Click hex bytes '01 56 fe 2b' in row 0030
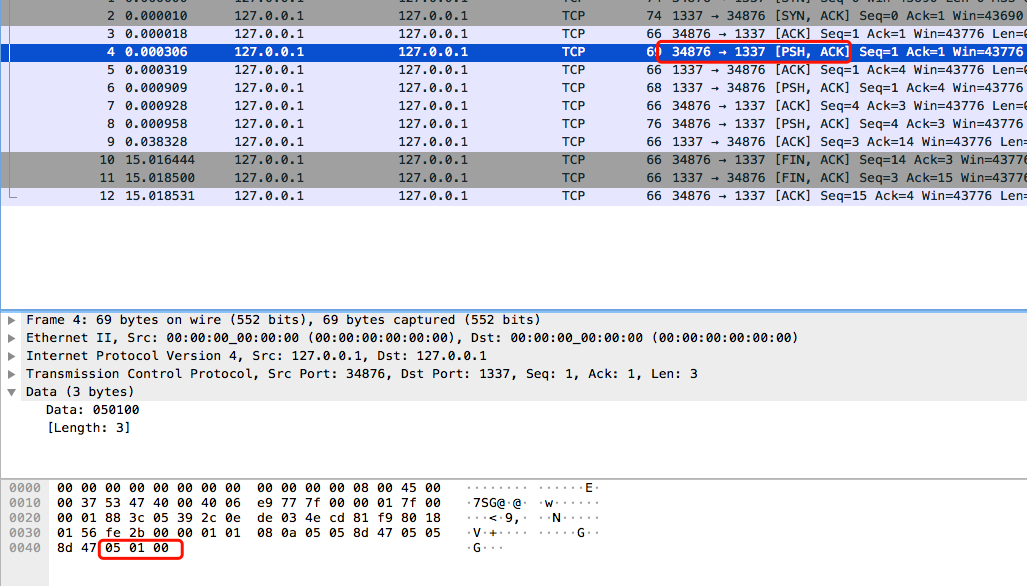 pyautogui.click(x=100, y=533)
